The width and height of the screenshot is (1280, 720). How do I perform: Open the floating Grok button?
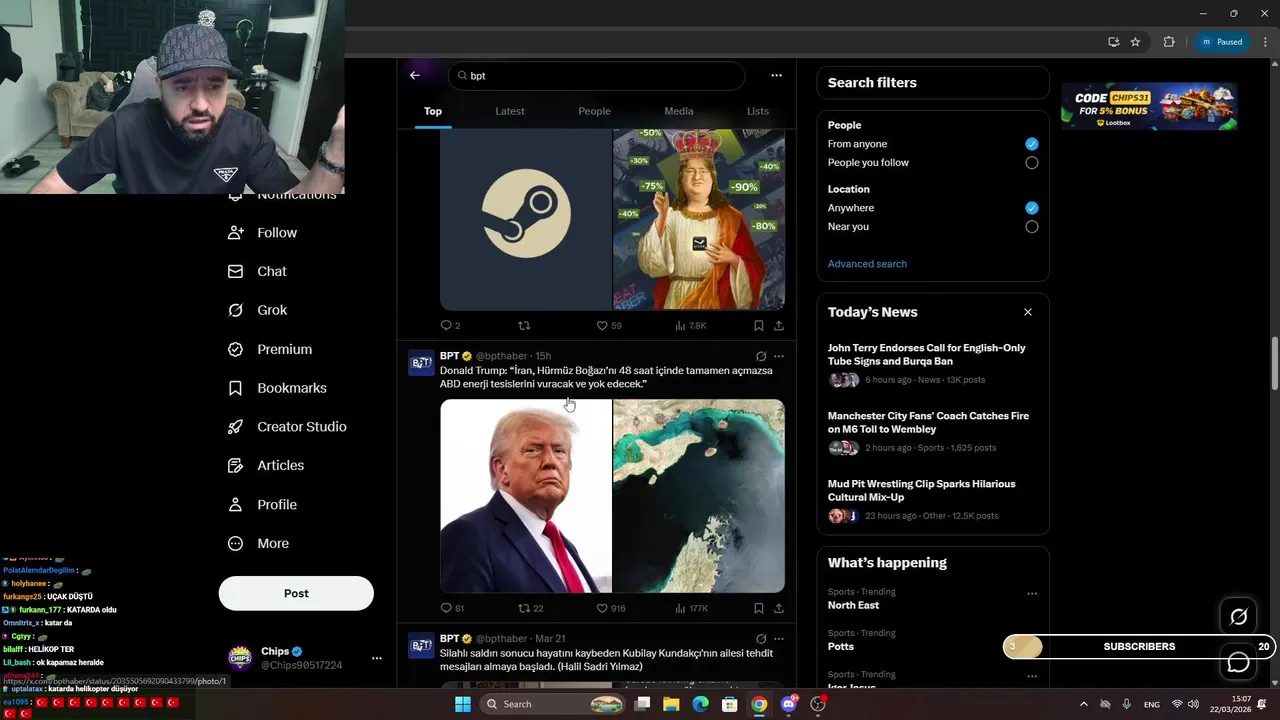(x=1238, y=617)
